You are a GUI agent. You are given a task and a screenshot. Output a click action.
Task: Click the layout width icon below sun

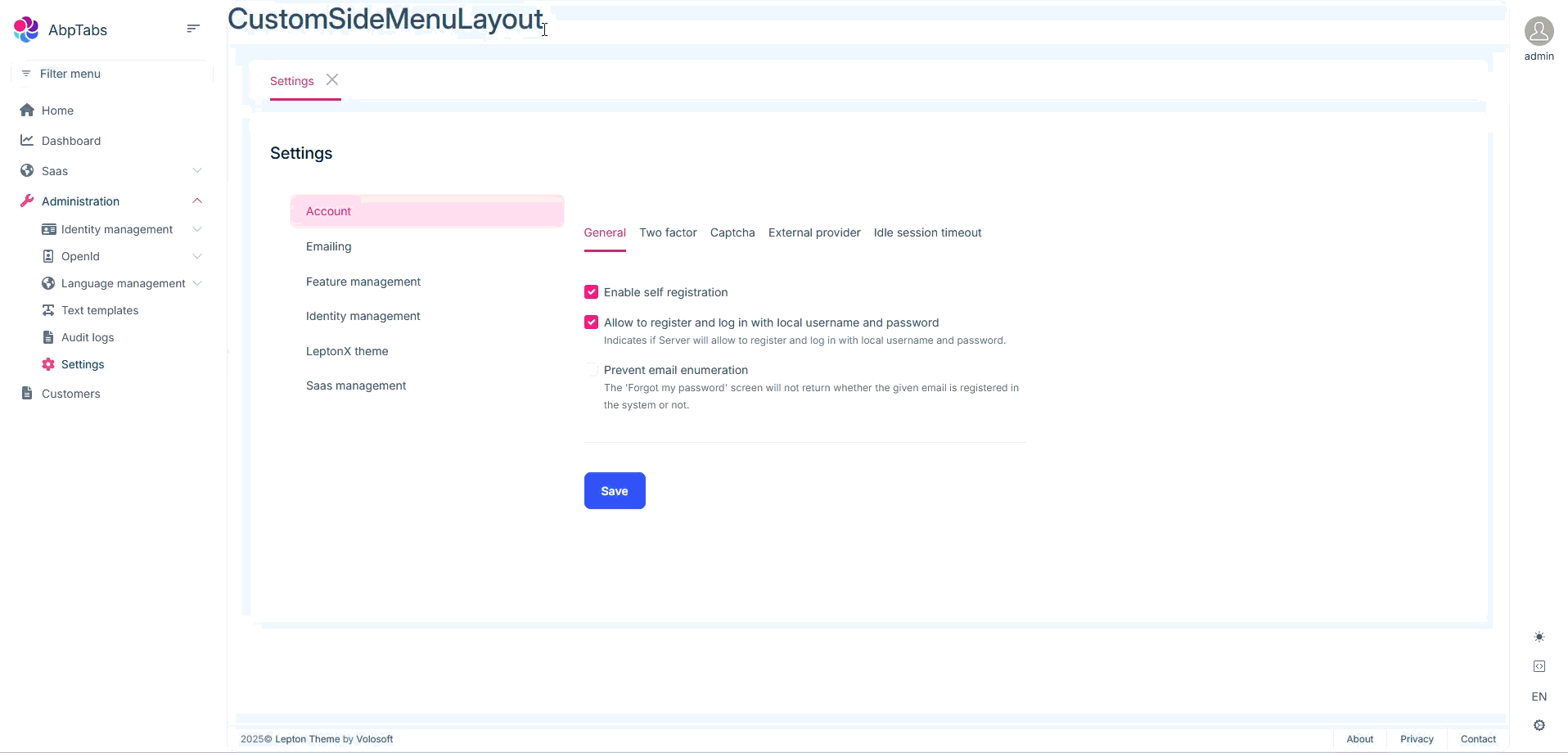[1539, 666]
